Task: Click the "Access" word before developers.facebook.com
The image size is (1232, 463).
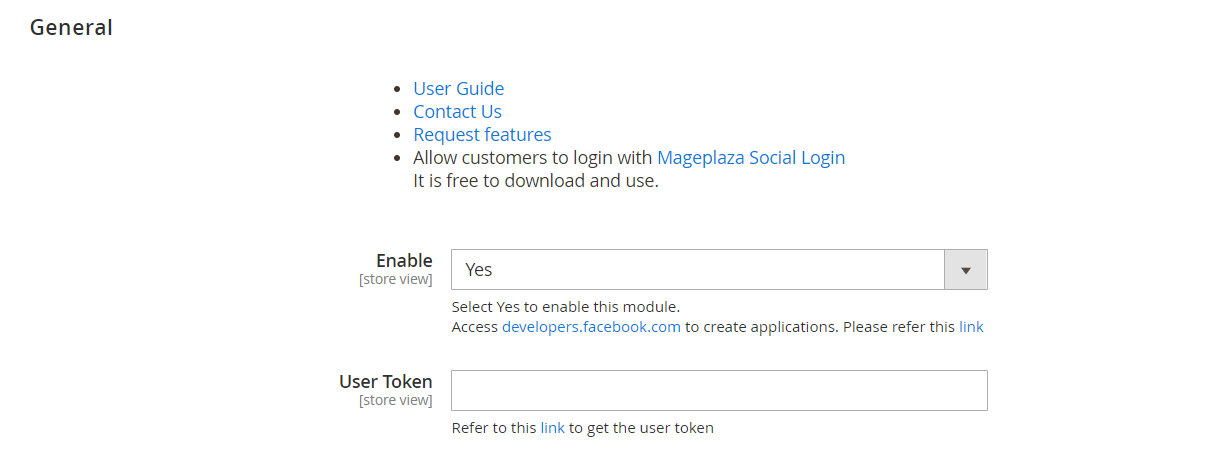Action: coord(474,327)
